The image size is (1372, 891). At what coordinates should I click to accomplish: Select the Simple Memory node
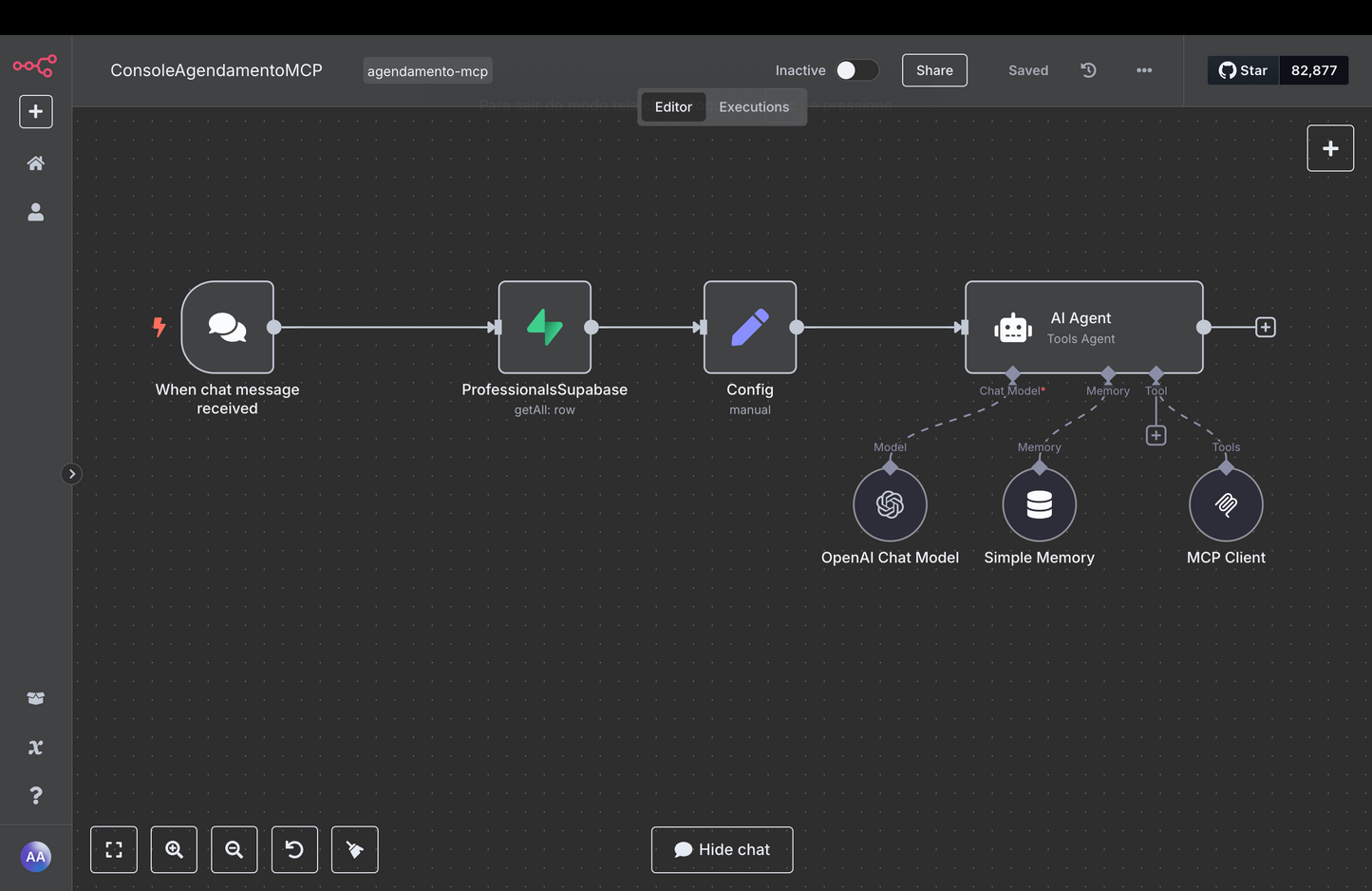click(x=1039, y=503)
